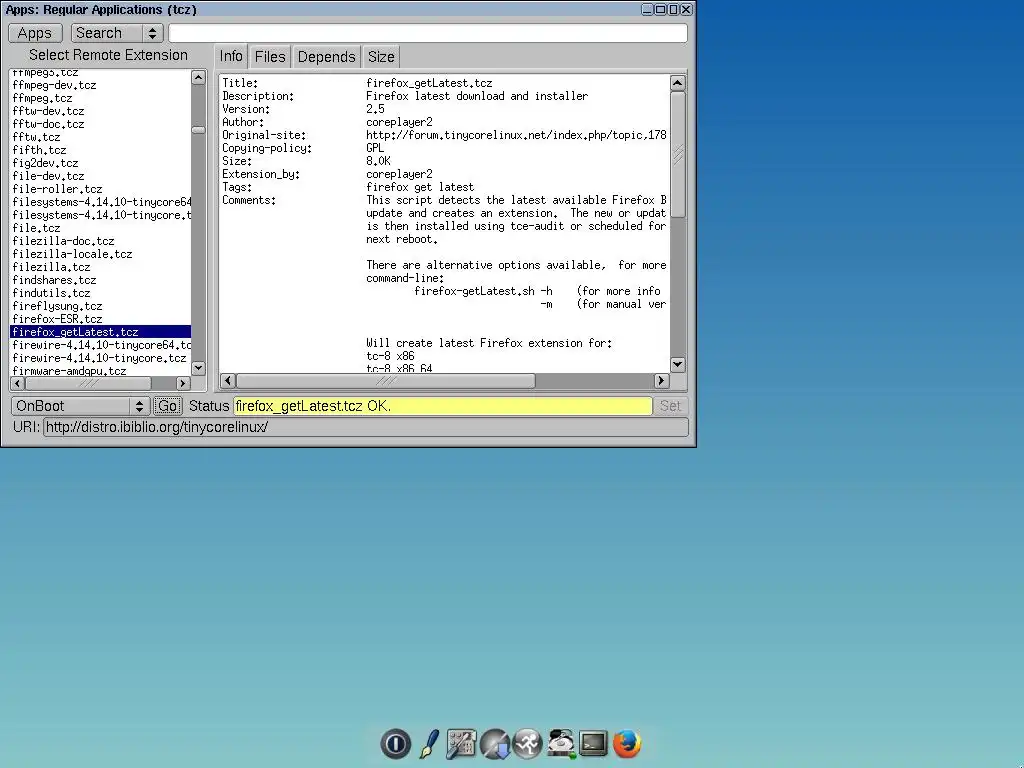
Task: Select findutils.tcz extension
Action: [x=101, y=293]
